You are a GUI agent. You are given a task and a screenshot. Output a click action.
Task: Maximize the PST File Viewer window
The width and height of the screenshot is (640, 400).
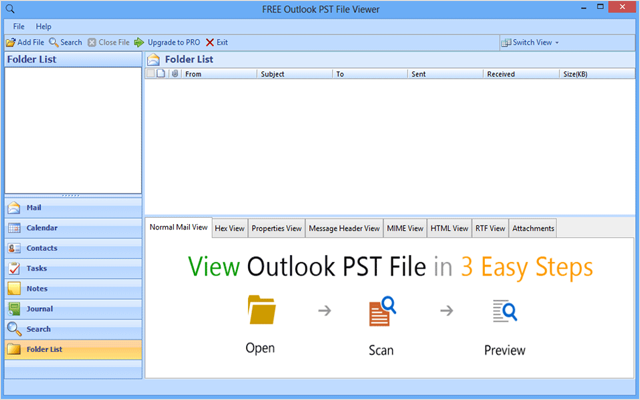tap(600, 7)
